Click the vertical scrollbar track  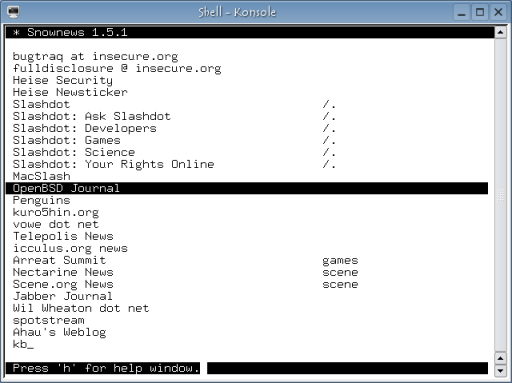click(500, 195)
